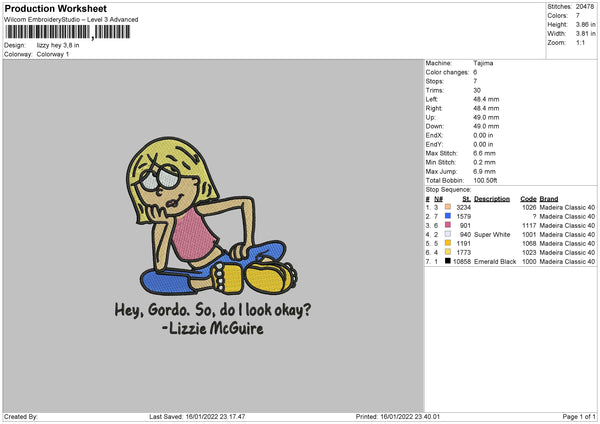Click the Max Jump value 6.9 mm
The height and width of the screenshot is (424, 600).
[484, 171]
